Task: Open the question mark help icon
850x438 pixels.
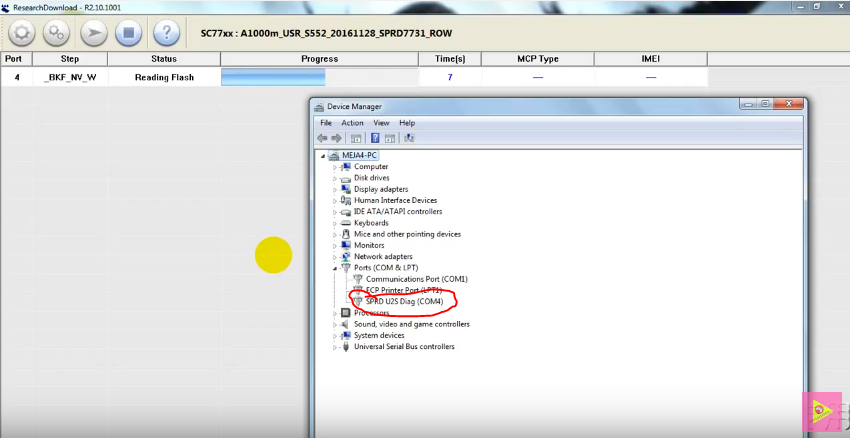Action: pos(166,33)
